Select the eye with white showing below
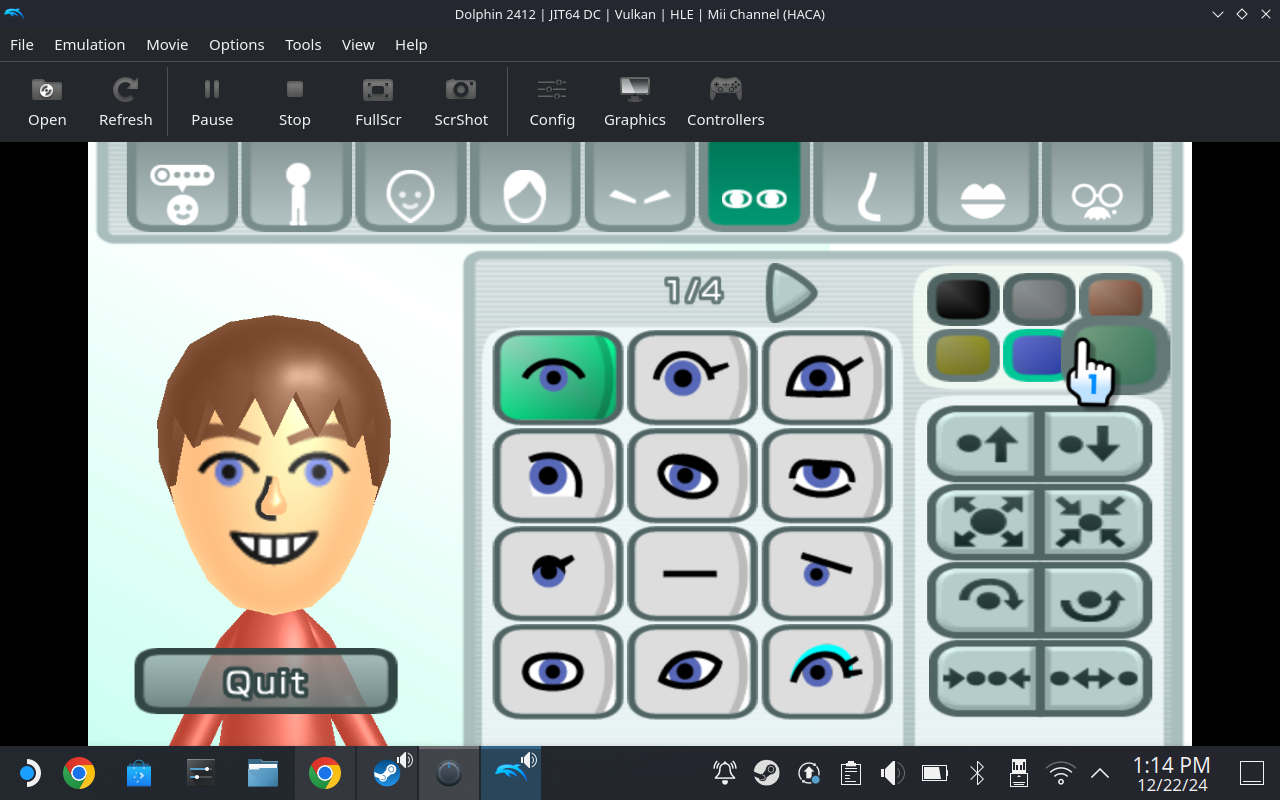 pyautogui.click(x=558, y=475)
